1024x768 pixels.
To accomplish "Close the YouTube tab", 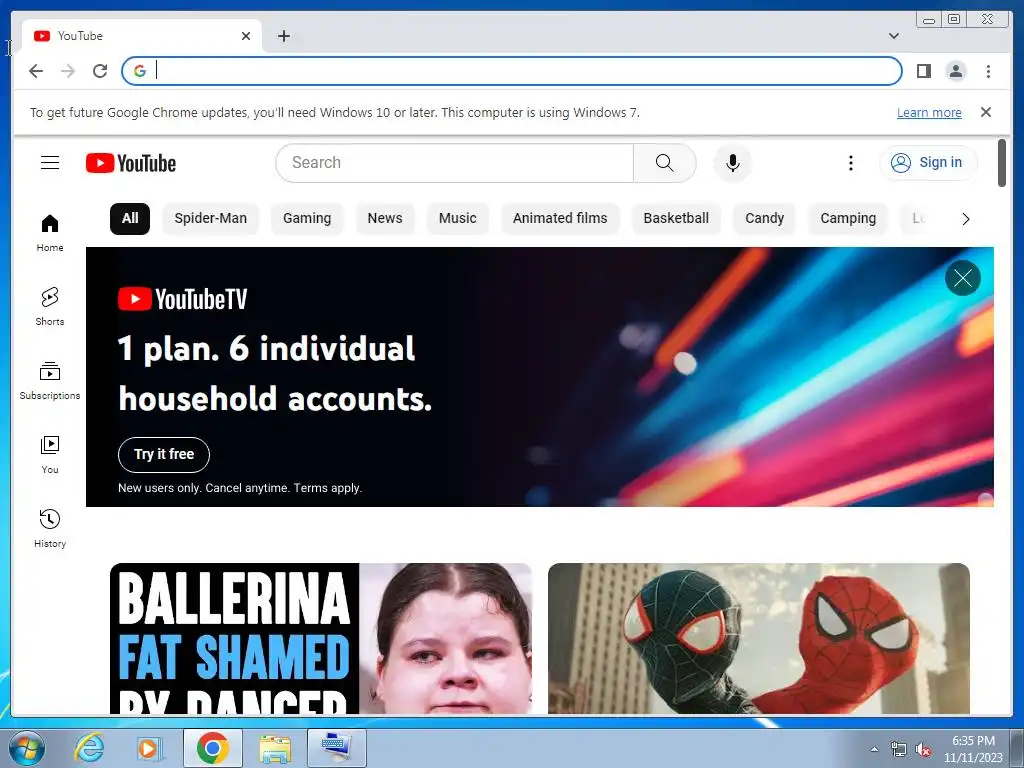I will [246, 36].
